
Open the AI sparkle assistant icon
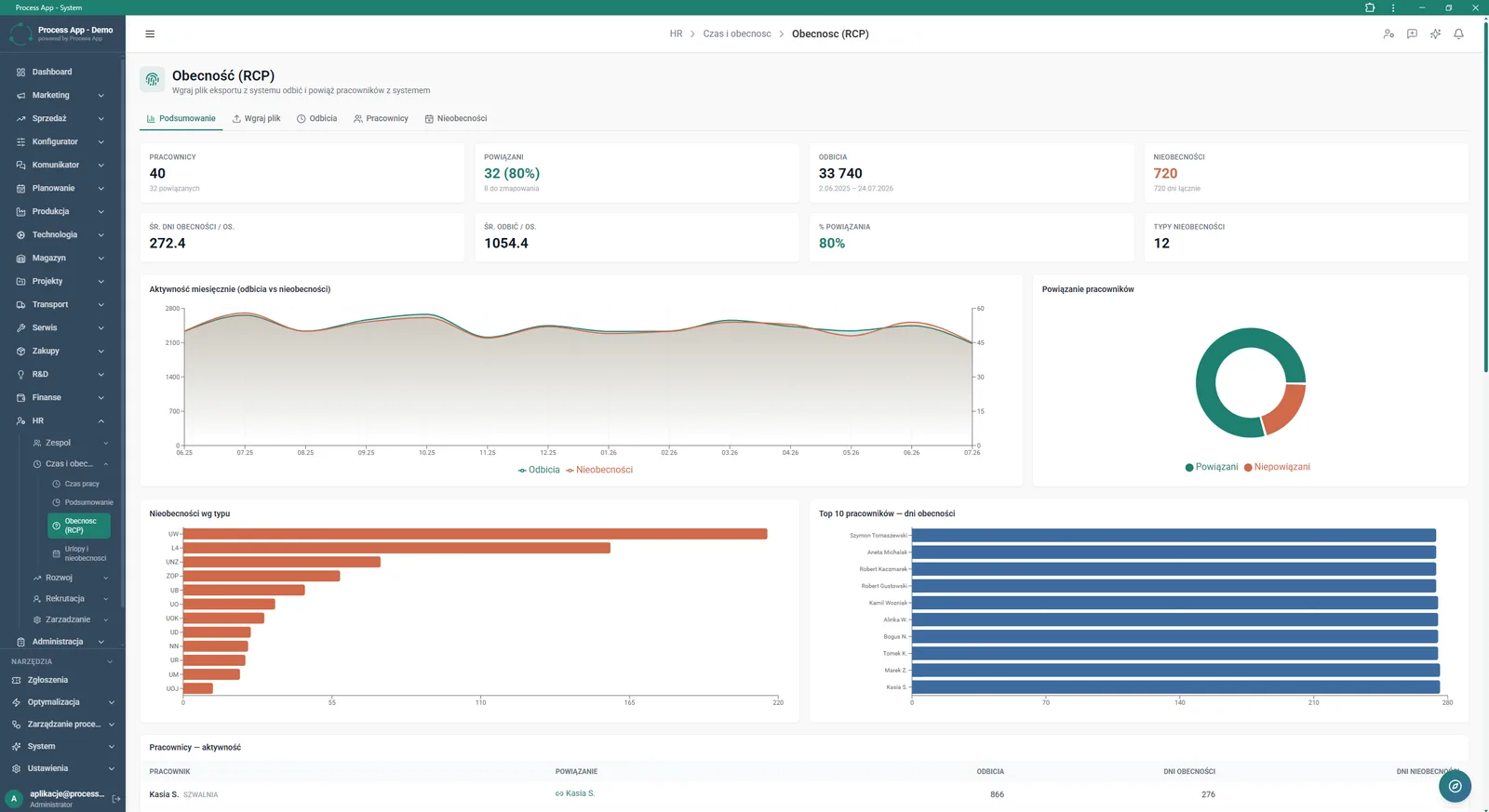point(1435,34)
